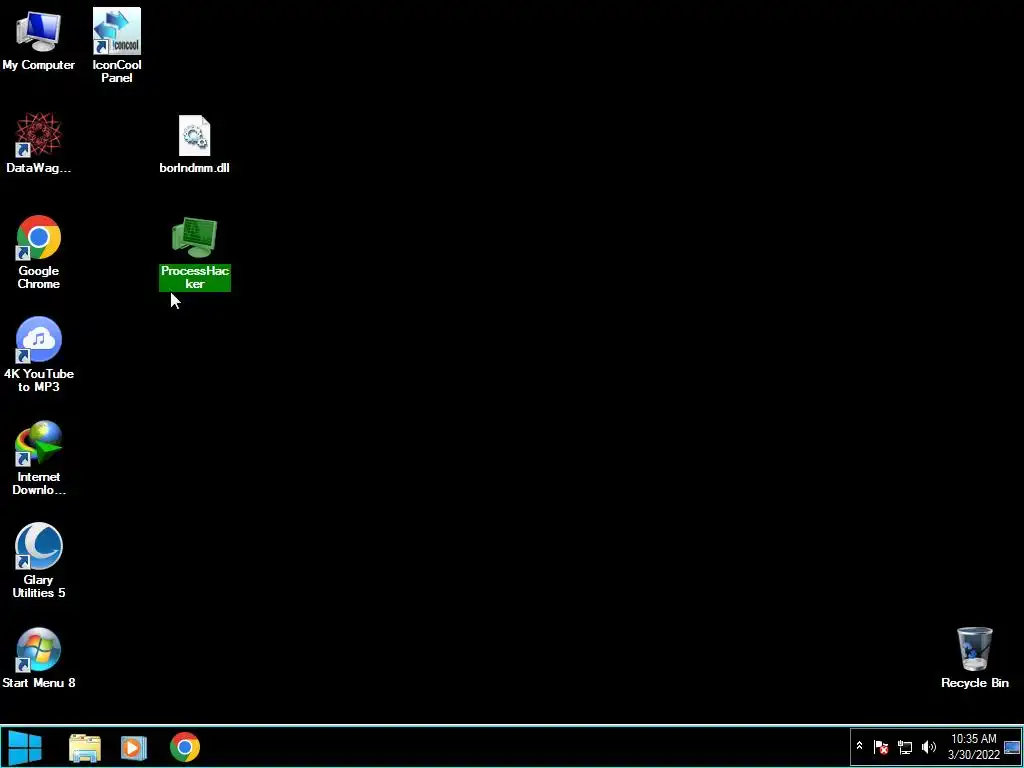This screenshot has height=768, width=1024.
Task: Launch the media player taskbar icon
Action: click(134, 748)
